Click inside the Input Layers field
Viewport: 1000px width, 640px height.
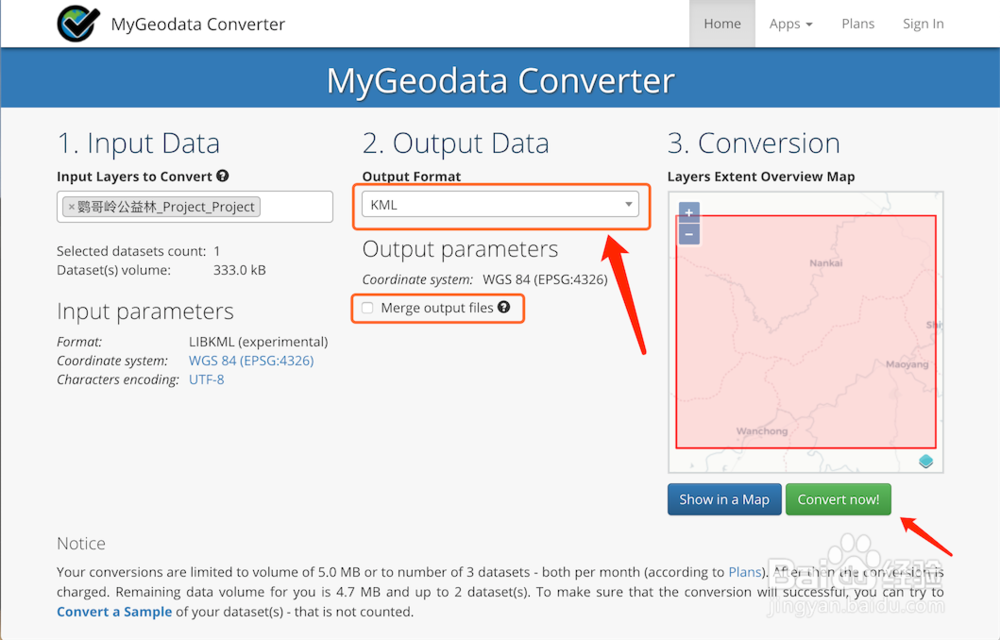(x=195, y=207)
